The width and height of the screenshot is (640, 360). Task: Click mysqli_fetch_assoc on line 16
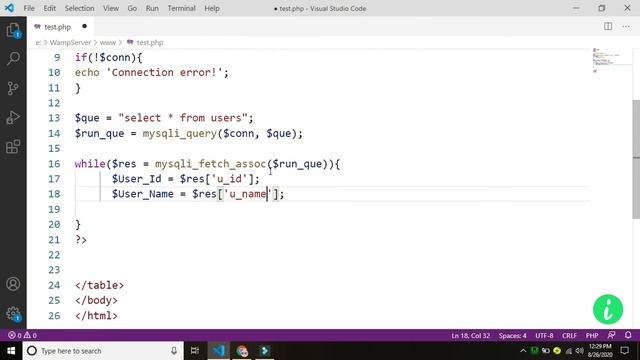[x=211, y=164]
